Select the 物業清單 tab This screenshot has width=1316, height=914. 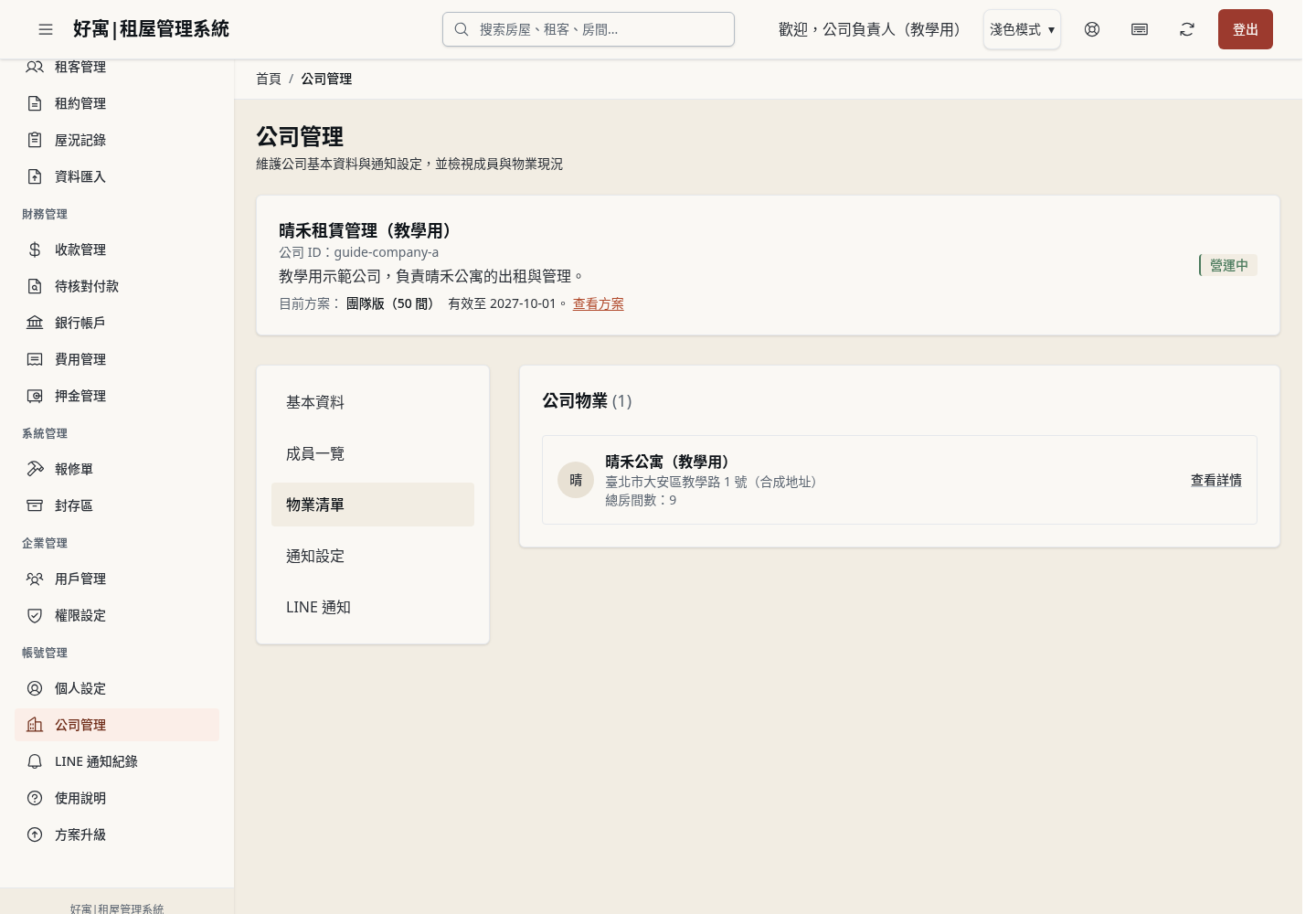373,505
